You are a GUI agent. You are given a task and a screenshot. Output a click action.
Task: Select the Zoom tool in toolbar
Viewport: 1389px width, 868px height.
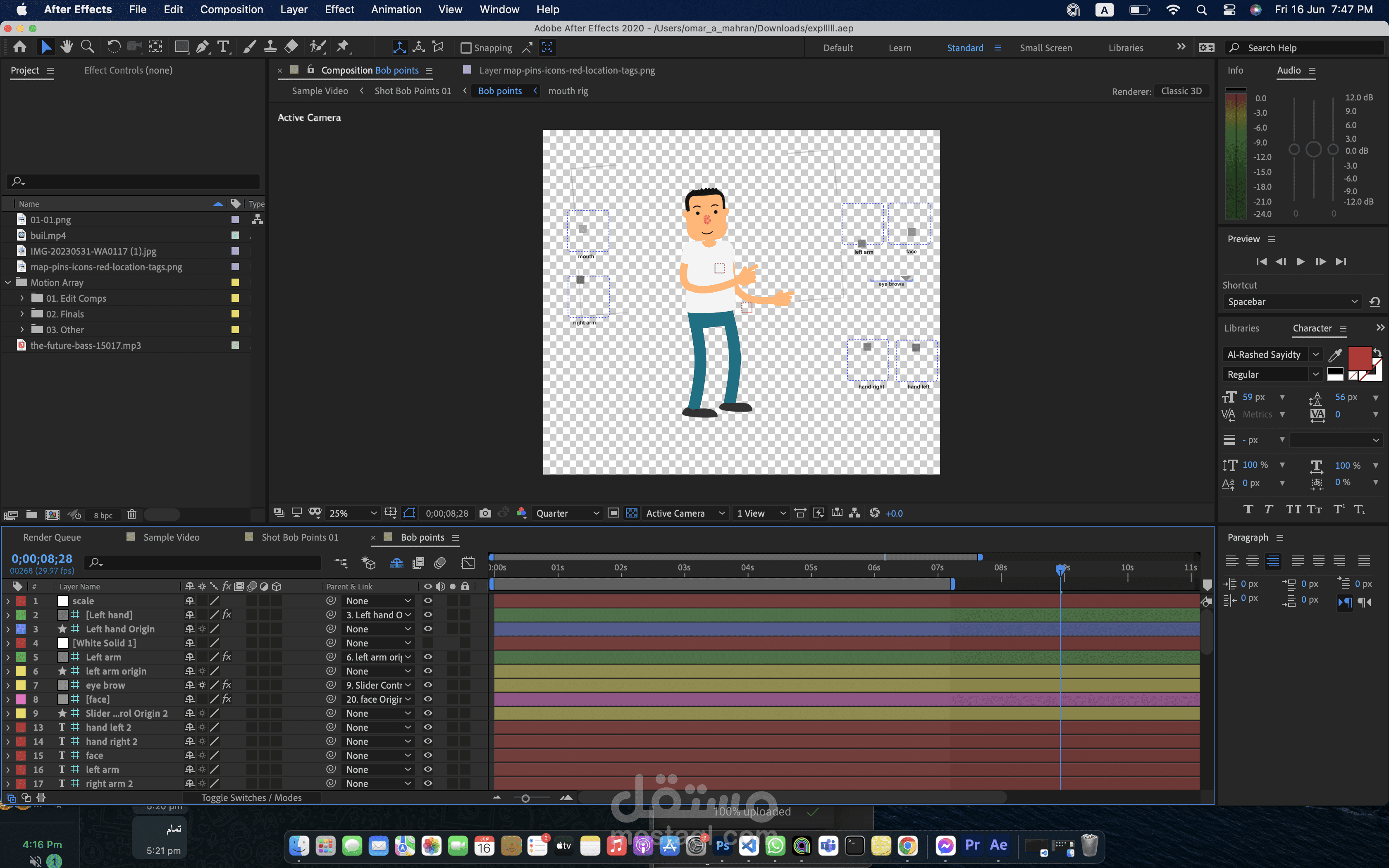point(87,47)
